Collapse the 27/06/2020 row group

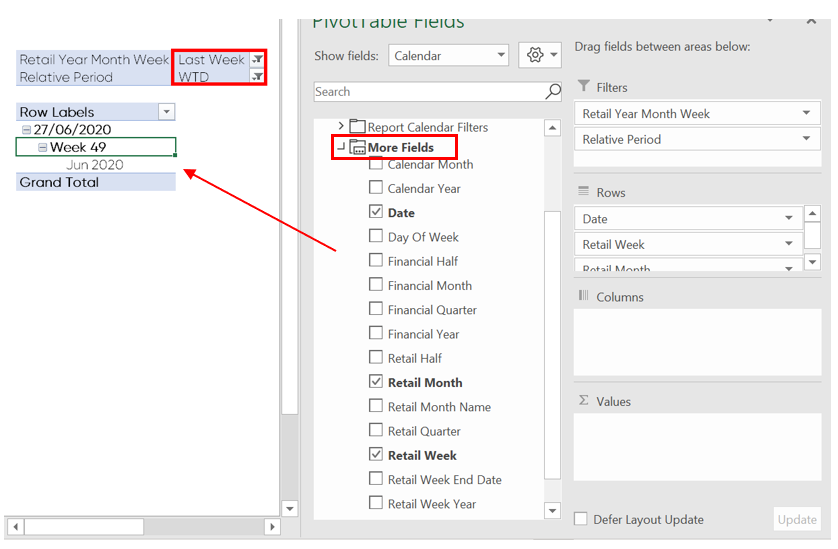point(27,130)
